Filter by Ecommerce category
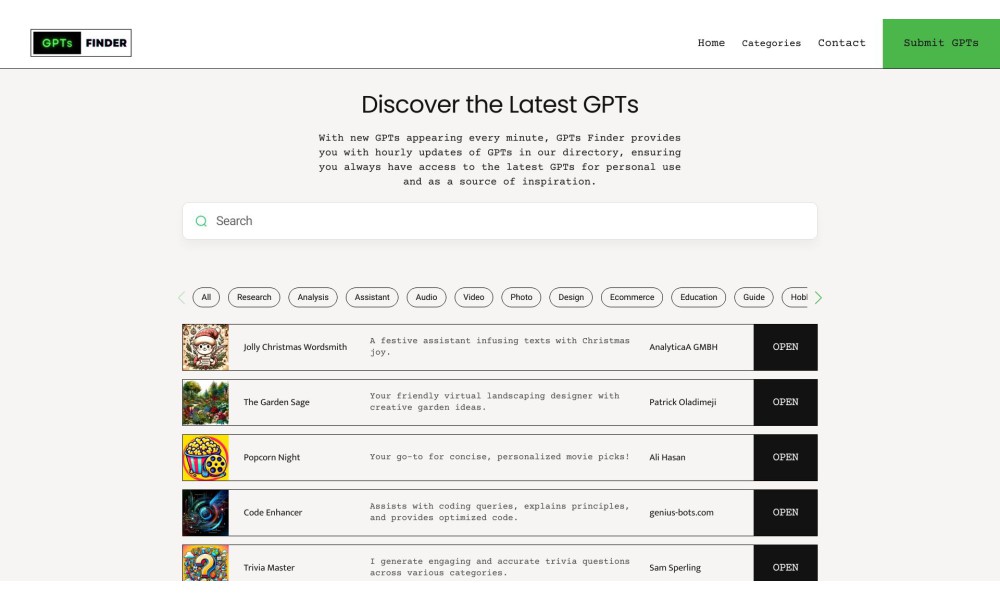The height and width of the screenshot is (600, 1000). 631,297
